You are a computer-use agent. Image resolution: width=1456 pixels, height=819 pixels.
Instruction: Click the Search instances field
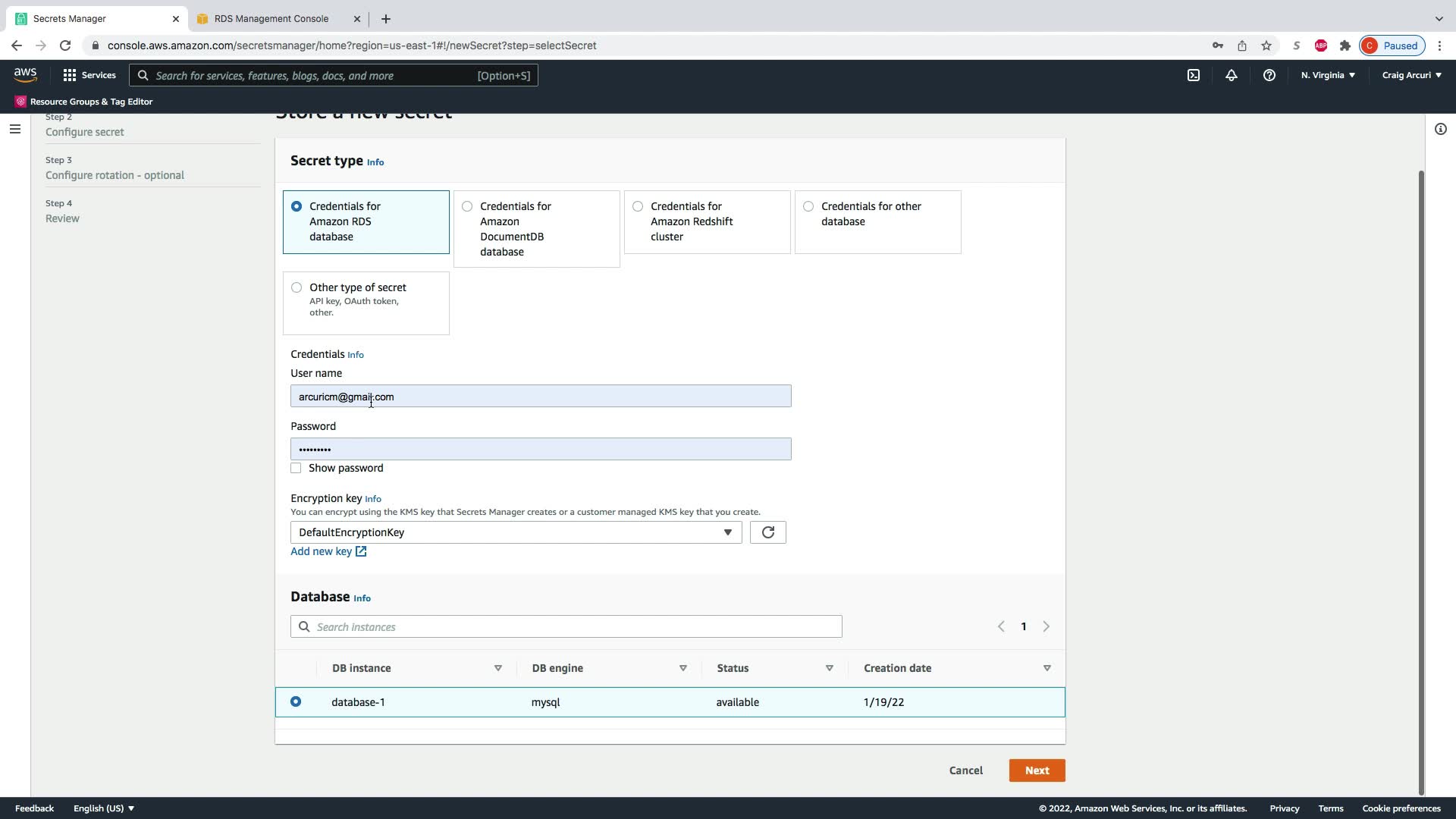tap(566, 626)
